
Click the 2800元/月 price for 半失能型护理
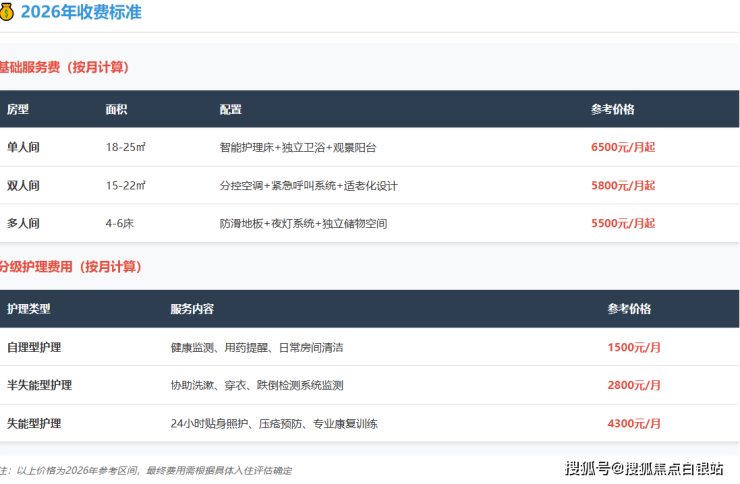(634, 385)
